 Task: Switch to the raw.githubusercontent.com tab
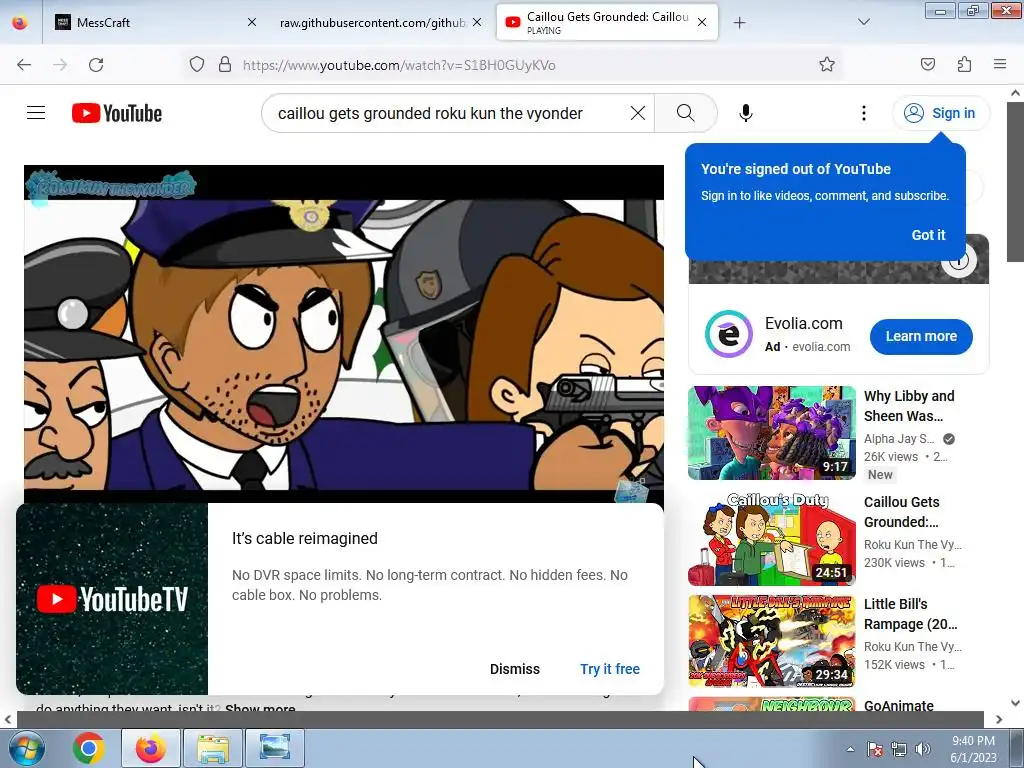pyautogui.click(x=372, y=22)
